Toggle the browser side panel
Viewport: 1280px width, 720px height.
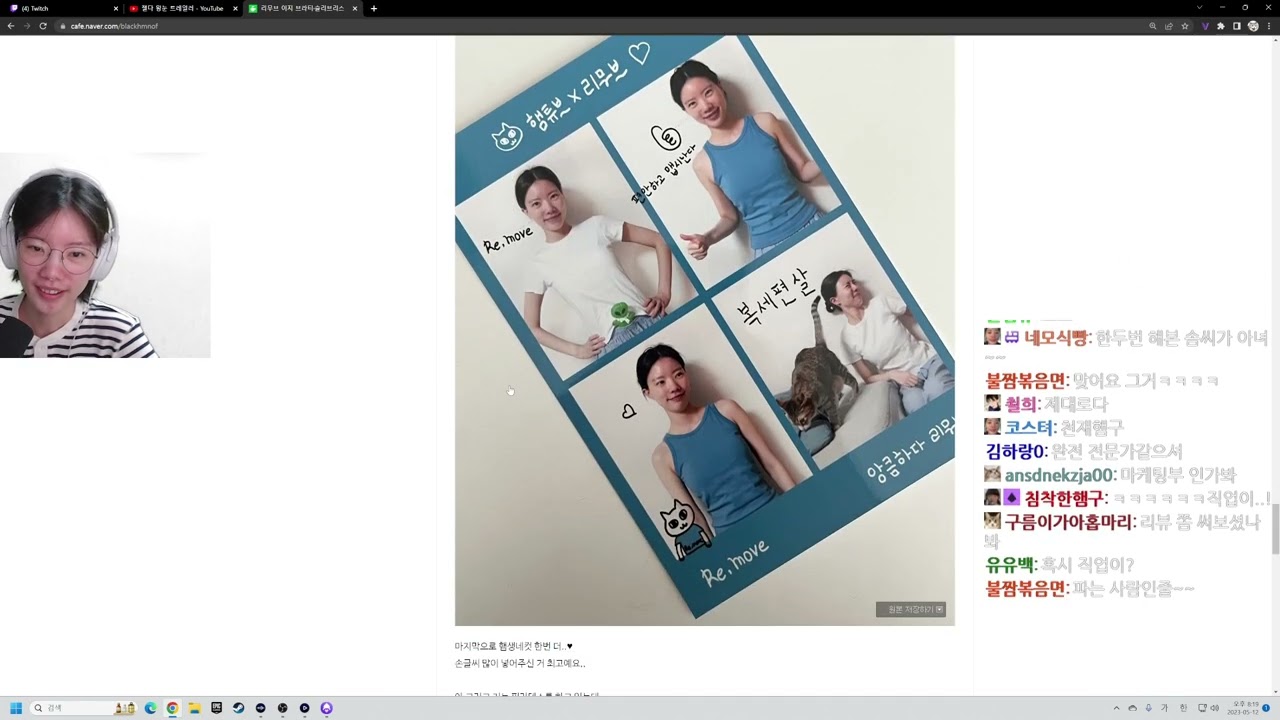pos(1237,26)
